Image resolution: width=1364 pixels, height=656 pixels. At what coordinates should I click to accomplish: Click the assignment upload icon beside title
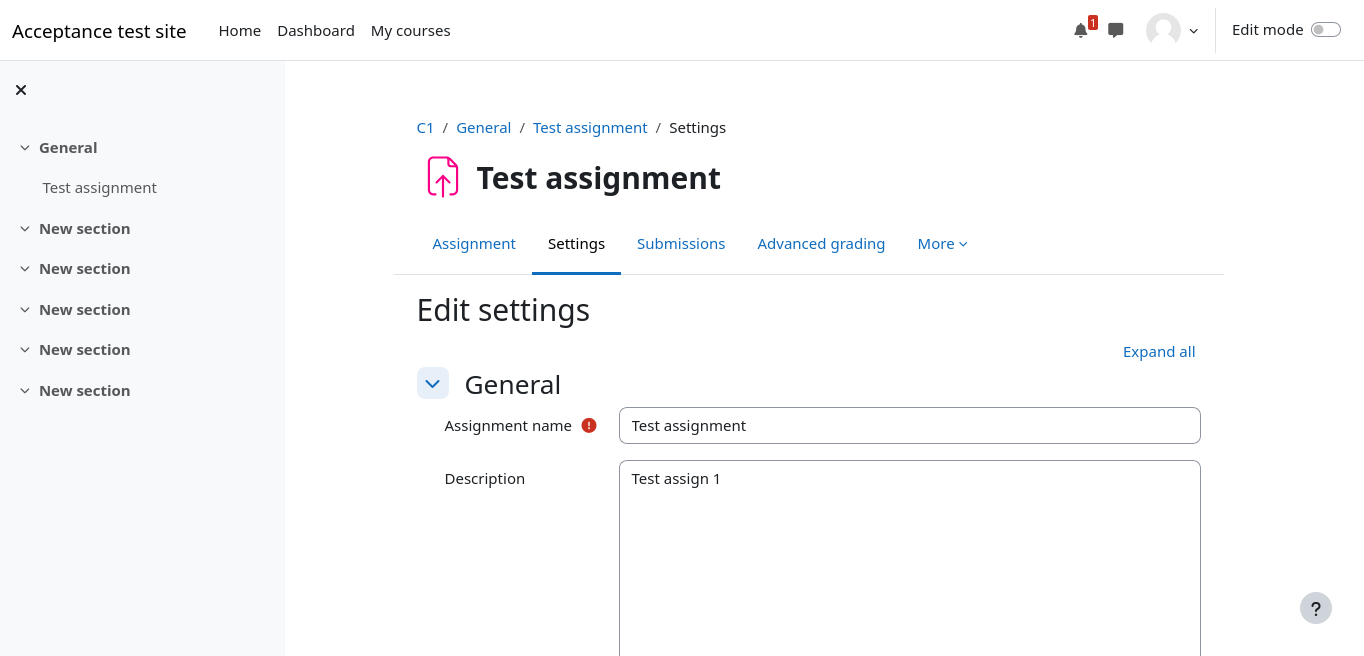pos(442,177)
